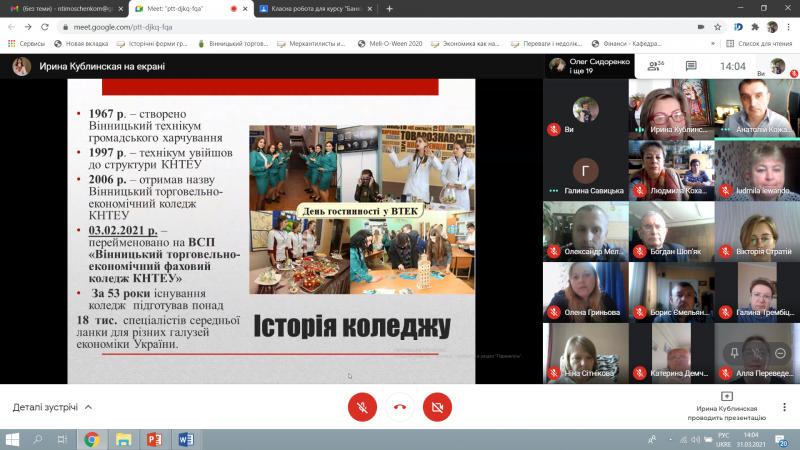Open Переваги і недолік... bookmark
Screen dimensions: 800x450
[546, 44]
